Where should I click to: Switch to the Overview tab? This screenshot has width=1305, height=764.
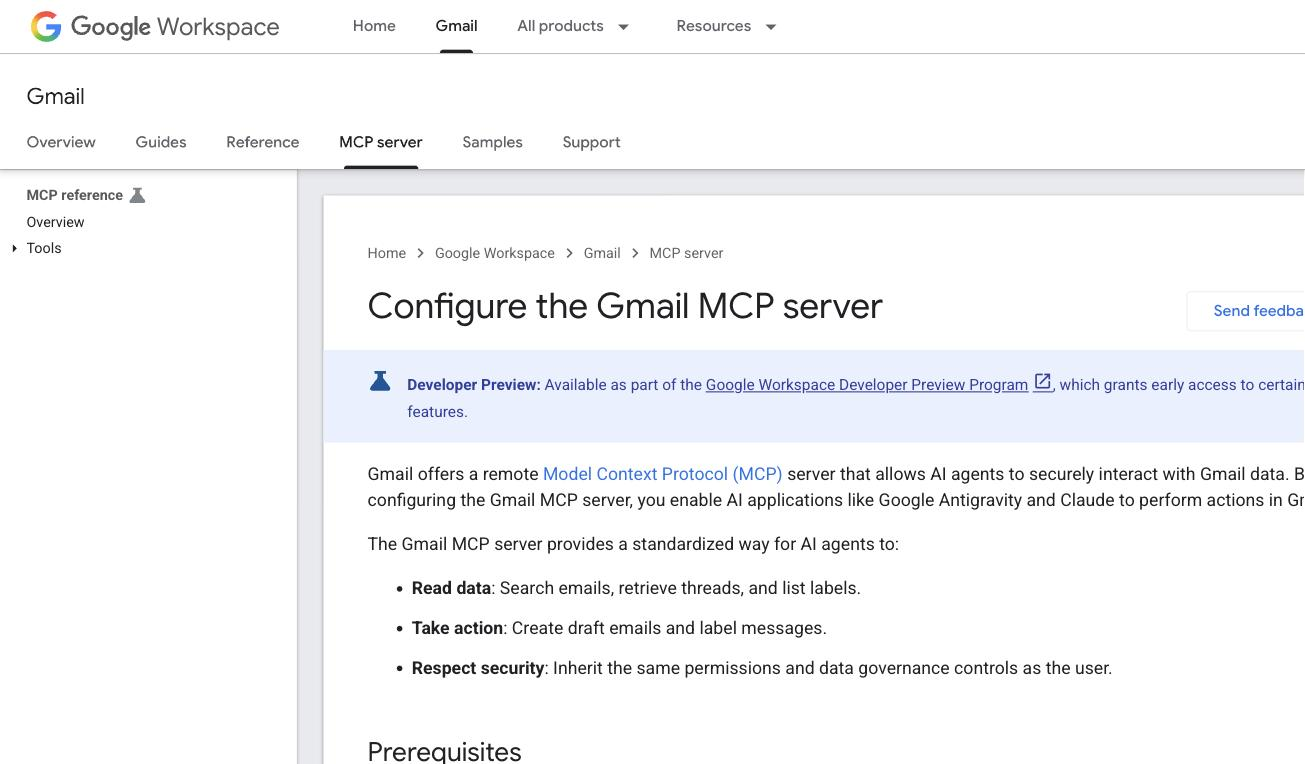(61, 142)
